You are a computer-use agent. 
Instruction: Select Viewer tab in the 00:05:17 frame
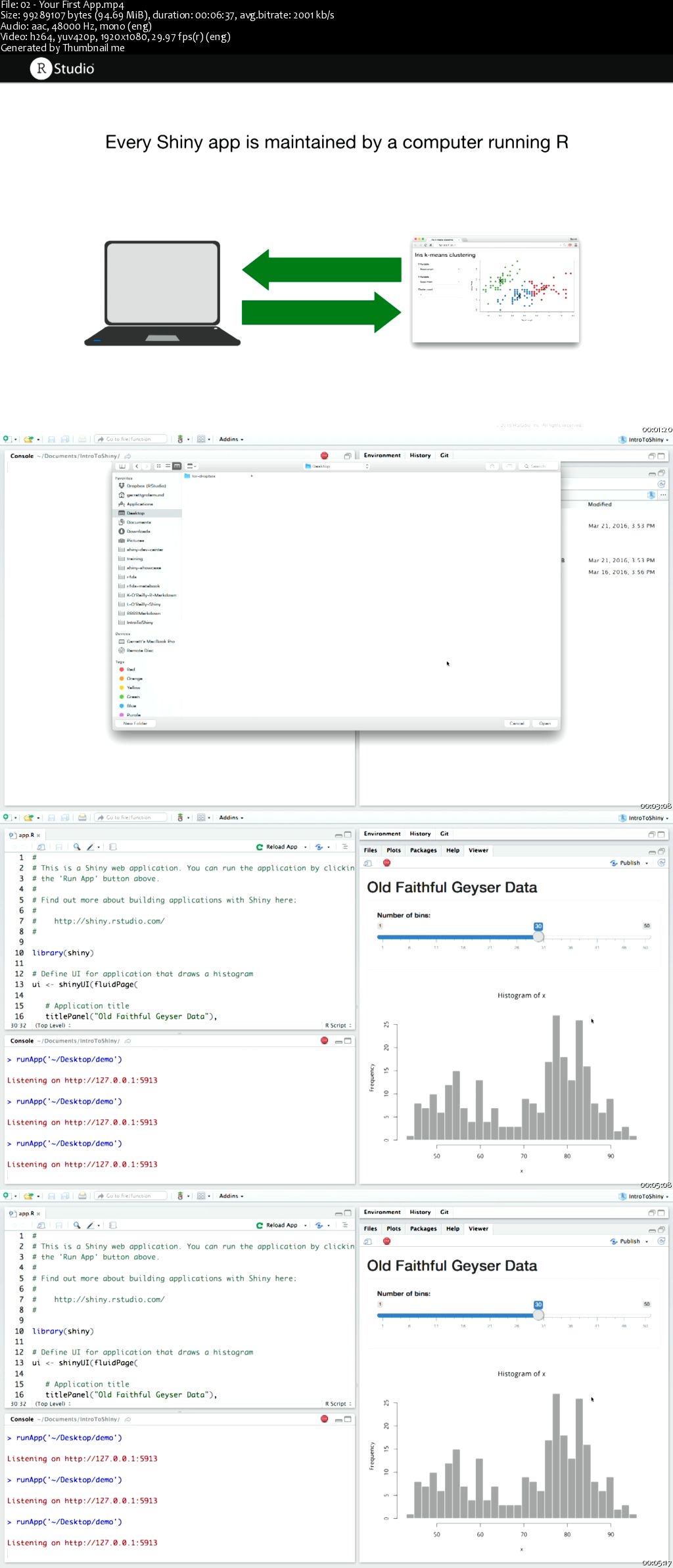(x=478, y=1228)
